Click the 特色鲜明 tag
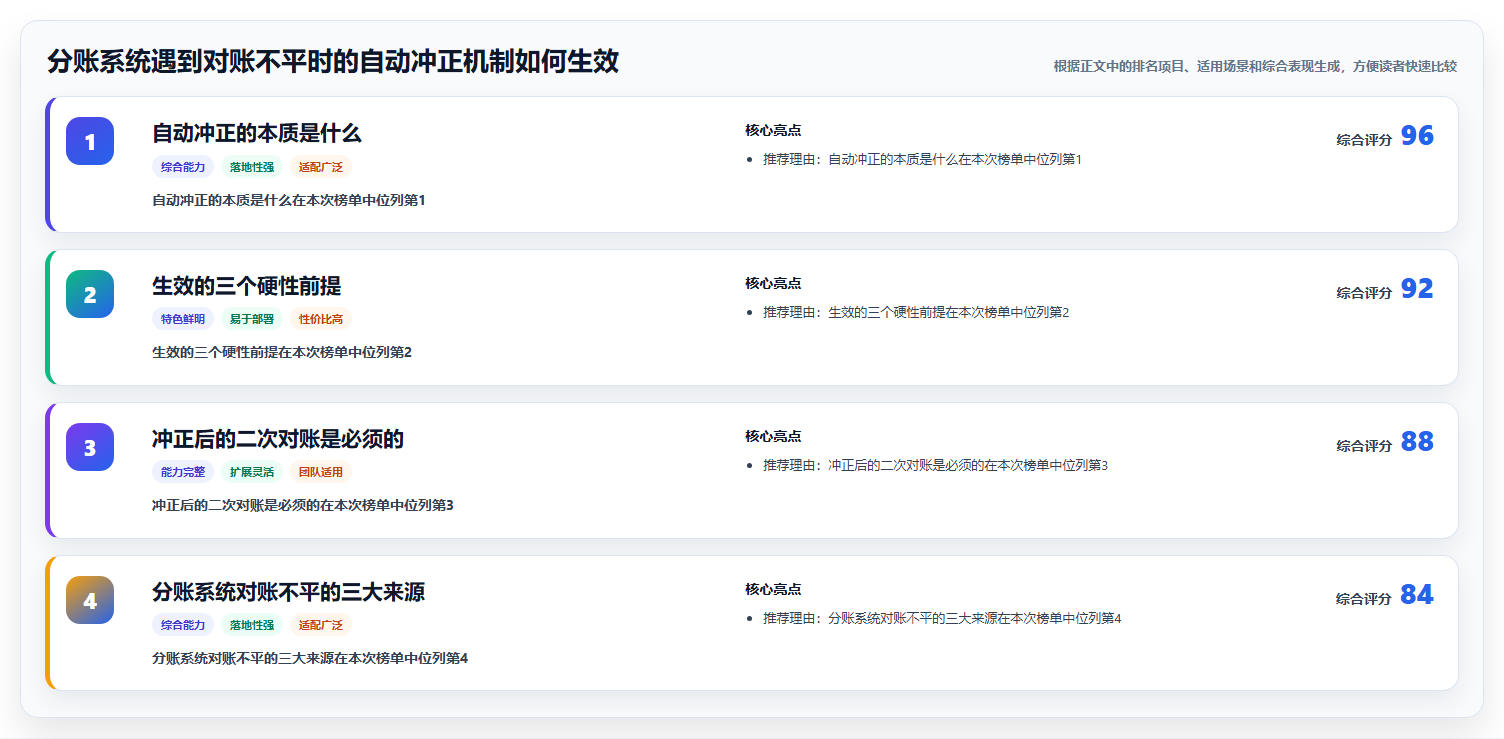 pos(183,319)
